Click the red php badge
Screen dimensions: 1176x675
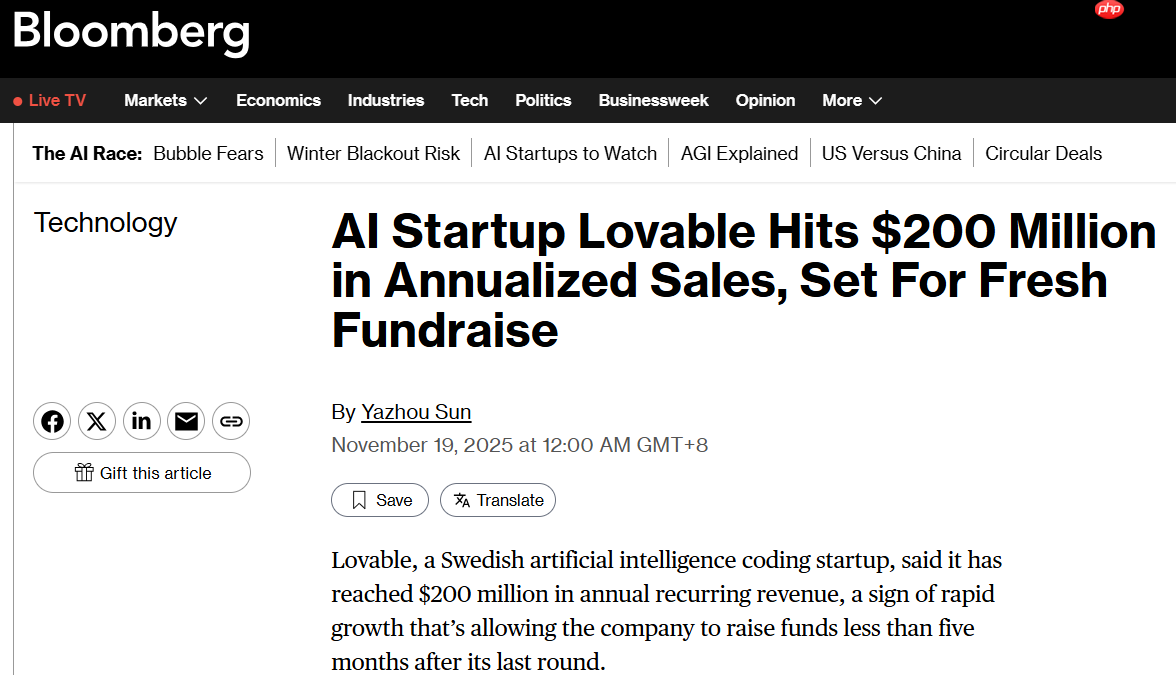(x=1109, y=9)
